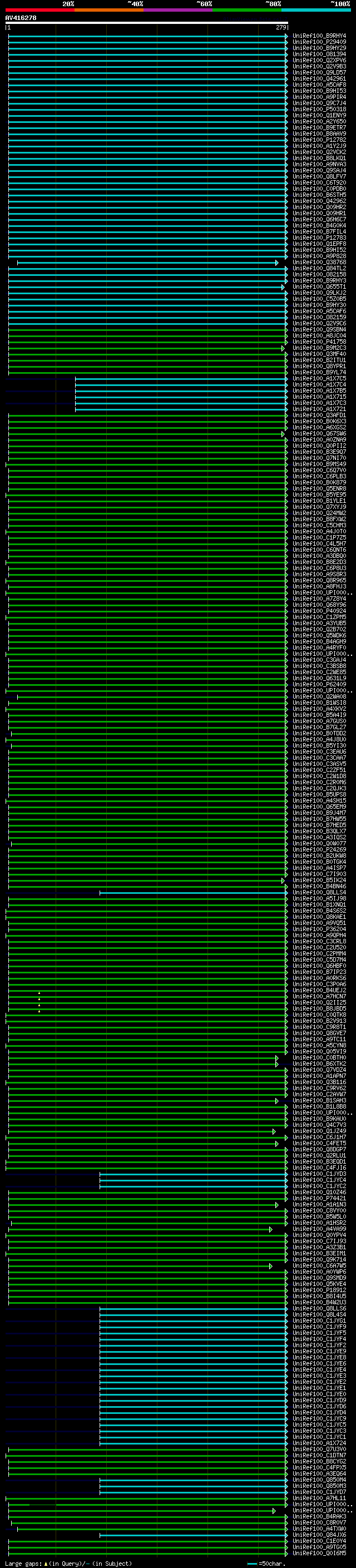The width and height of the screenshot is (356, 1568).
Task: Select the UniRef100_B2UKW8 label
Action: 319,855
